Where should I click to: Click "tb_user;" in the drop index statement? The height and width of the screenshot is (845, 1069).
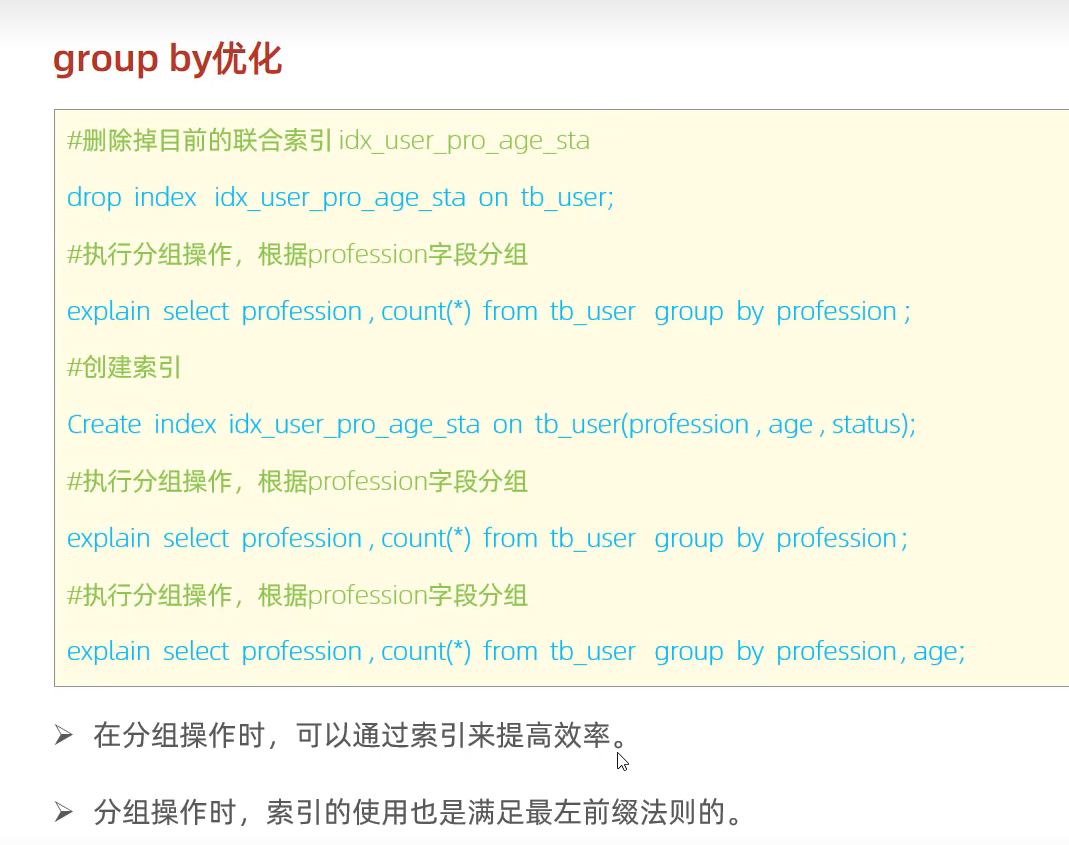(566, 197)
